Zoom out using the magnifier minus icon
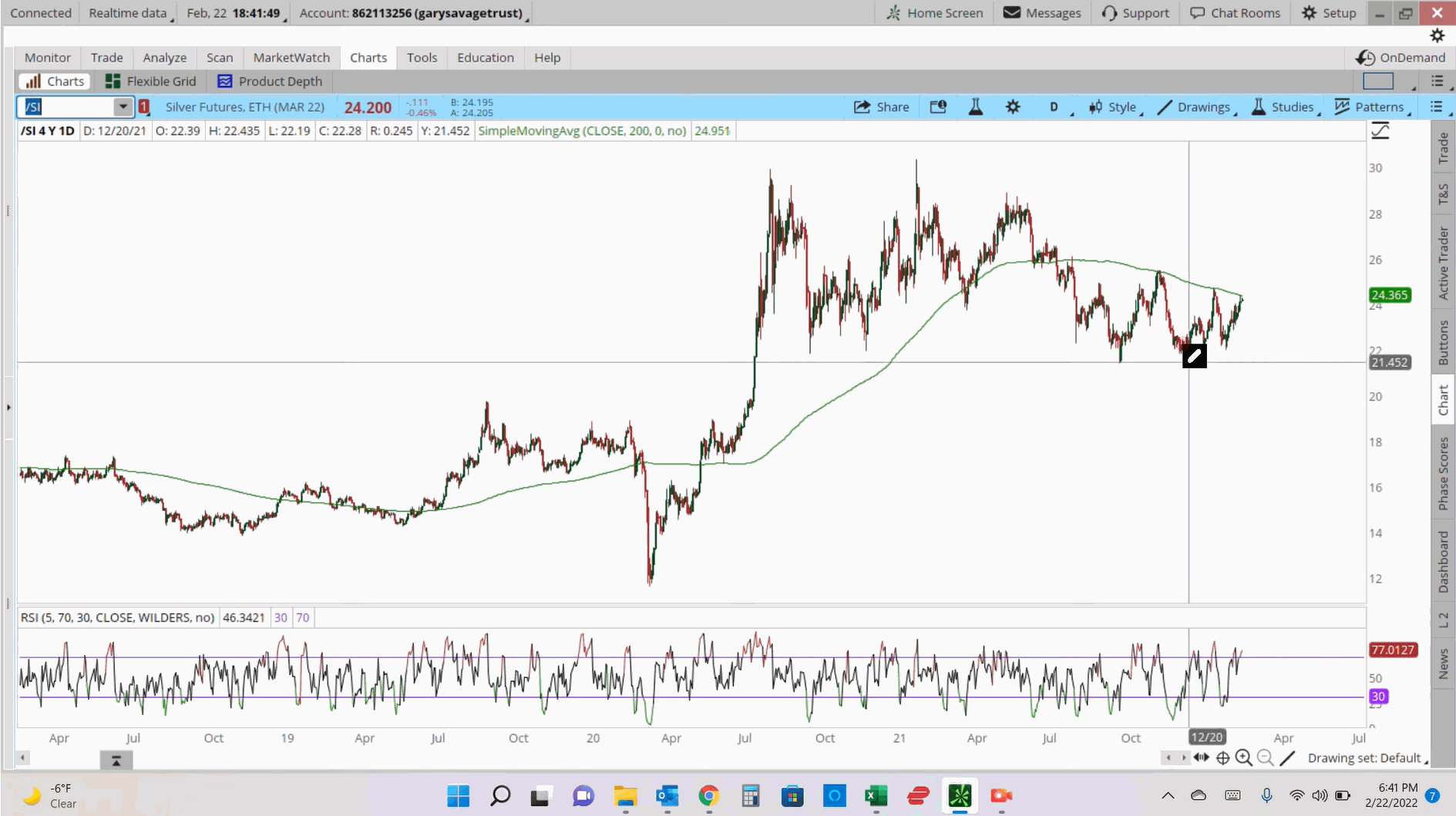Viewport: 1456px width, 816px height. pos(1265,758)
